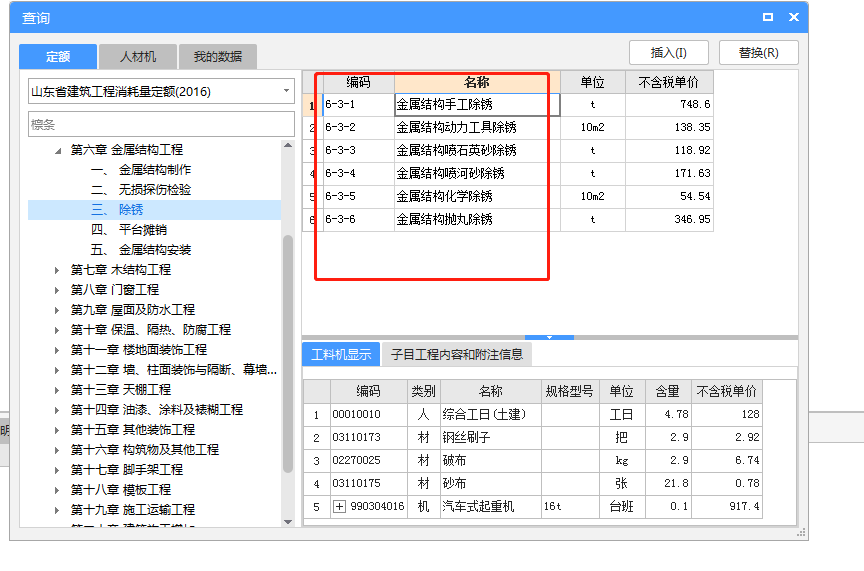Select row 6-3-3 金属结构喷石英砂除锈

[508, 150]
